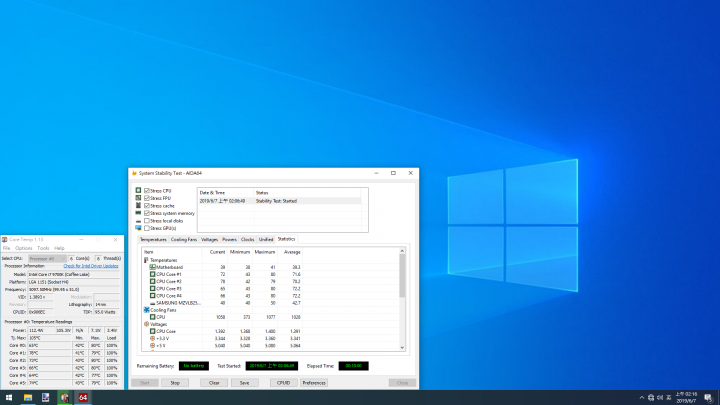Image resolution: width=720 pixels, height=405 pixels.
Task: Click the statistics list vertical scrollbar
Action: coord(402,299)
